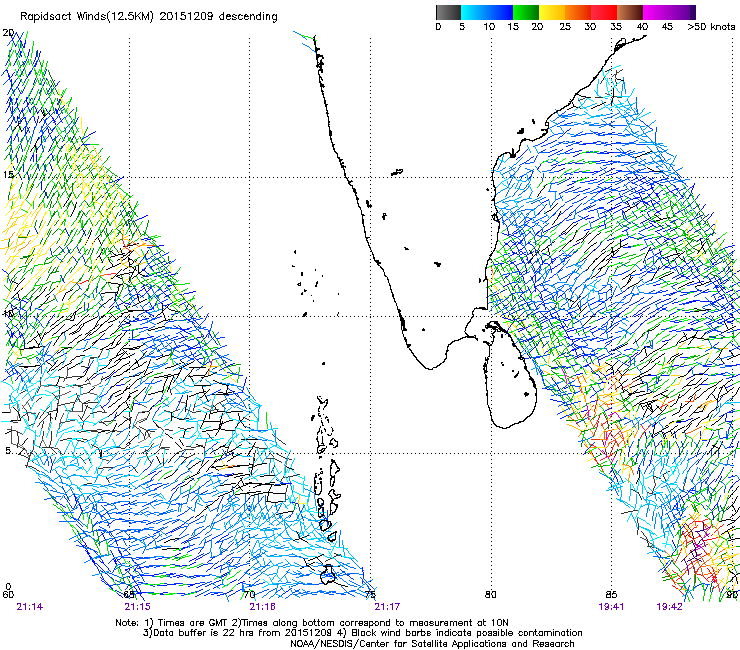Click the Sri Lanka island outline on map

(510, 375)
